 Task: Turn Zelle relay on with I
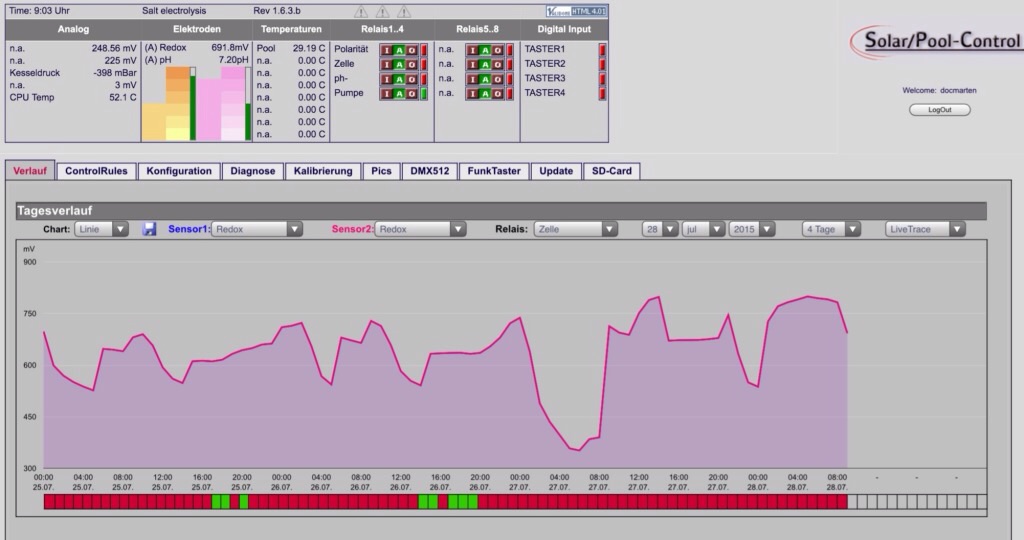pos(387,65)
